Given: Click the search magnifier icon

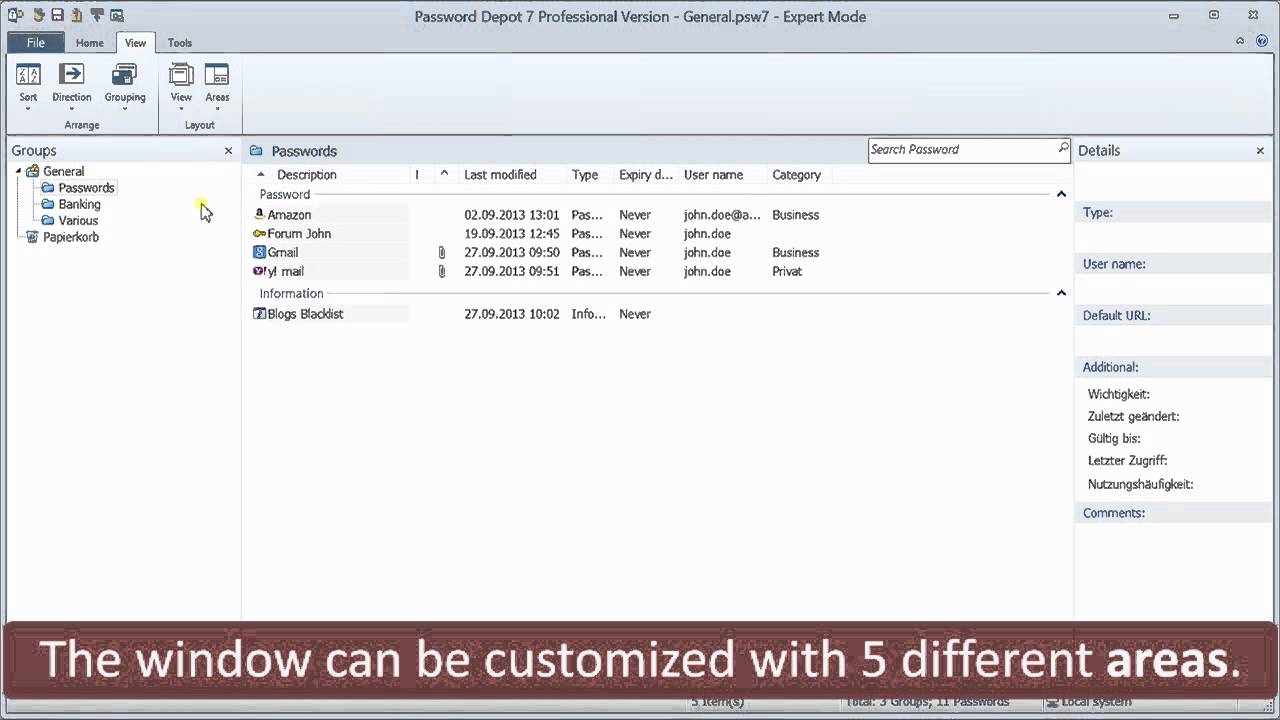Looking at the screenshot, I should pos(1063,149).
